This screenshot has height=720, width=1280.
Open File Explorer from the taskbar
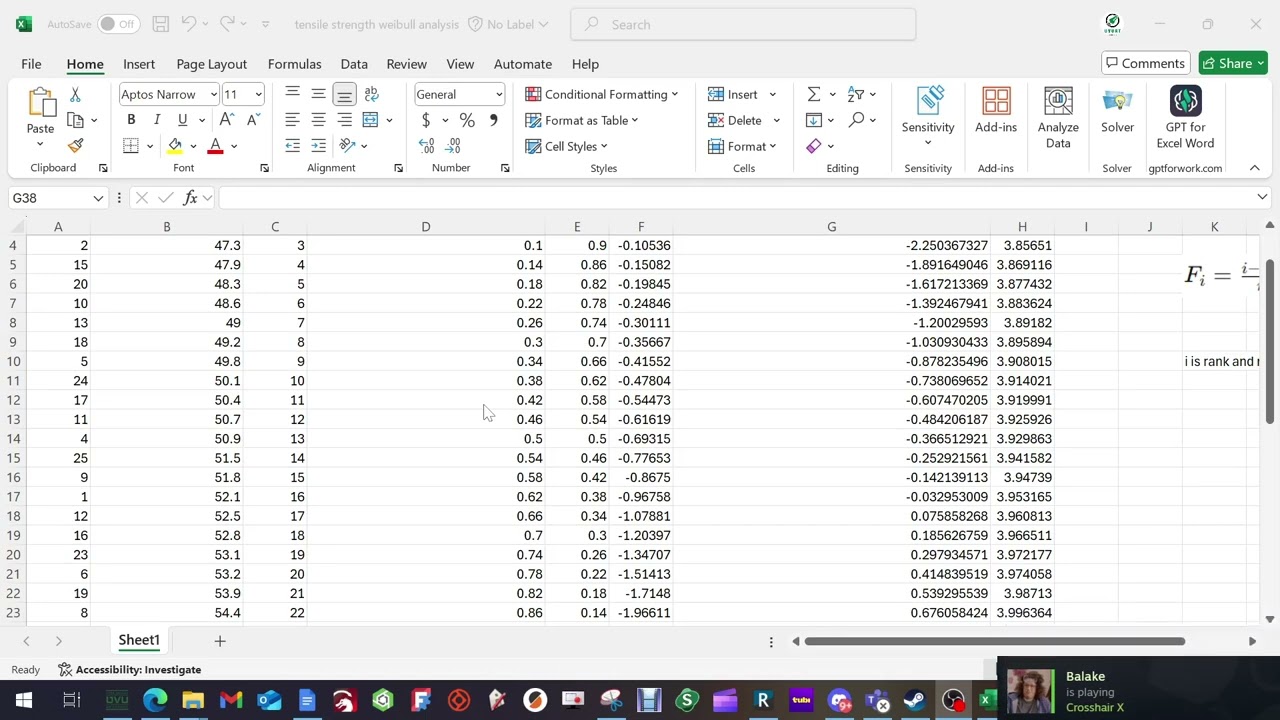pos(193,700)
